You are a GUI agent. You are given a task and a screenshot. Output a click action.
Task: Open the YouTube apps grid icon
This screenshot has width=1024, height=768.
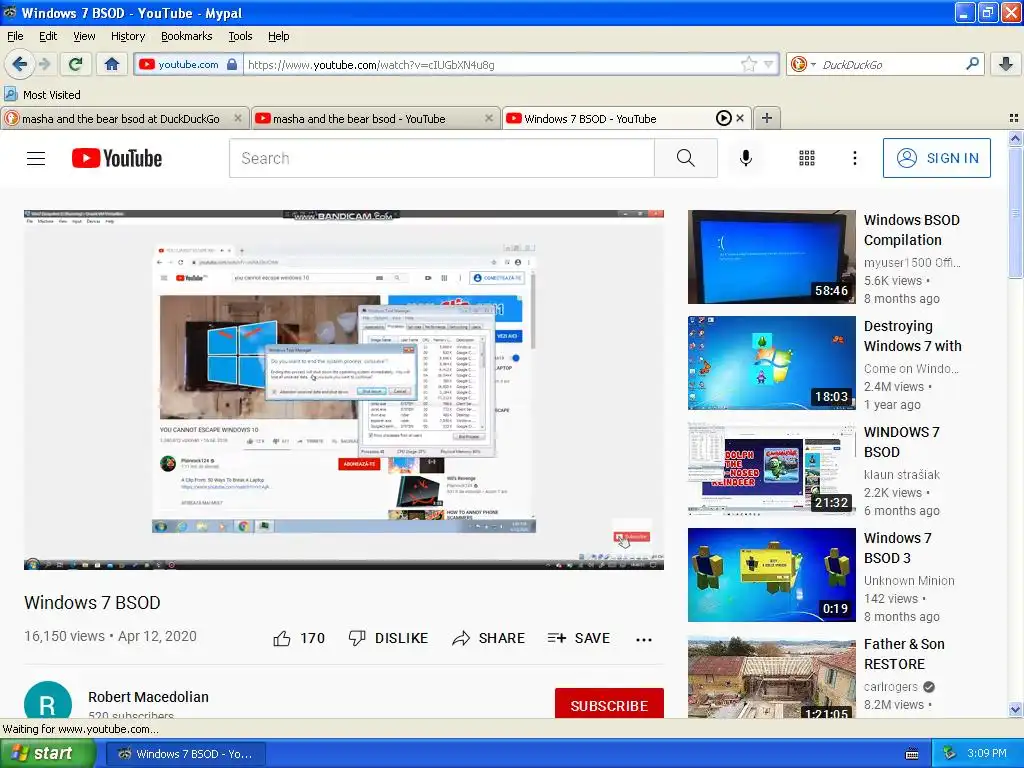pyautogui.click(x=807, y=158)
